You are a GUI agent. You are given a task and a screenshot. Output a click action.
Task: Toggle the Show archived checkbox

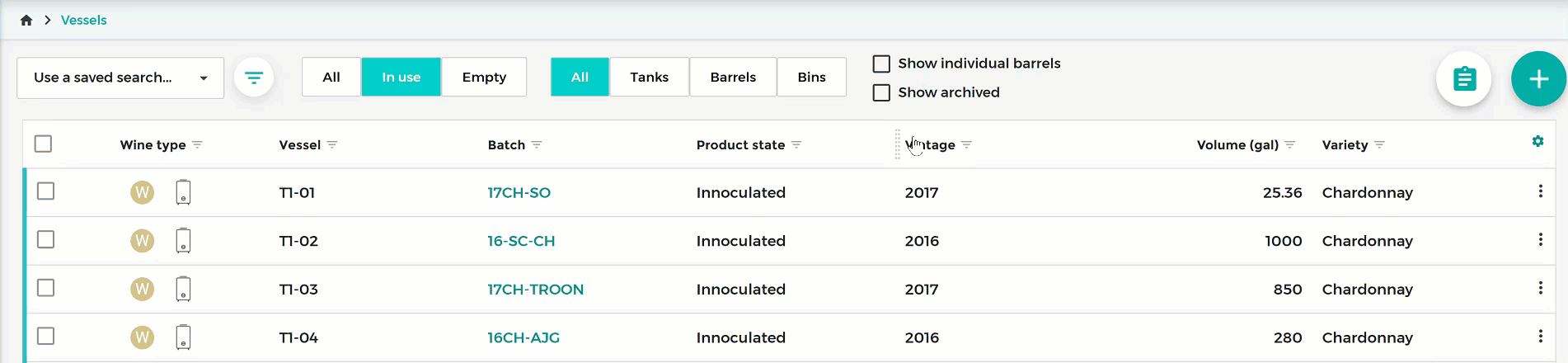click(x=881, y=93)
